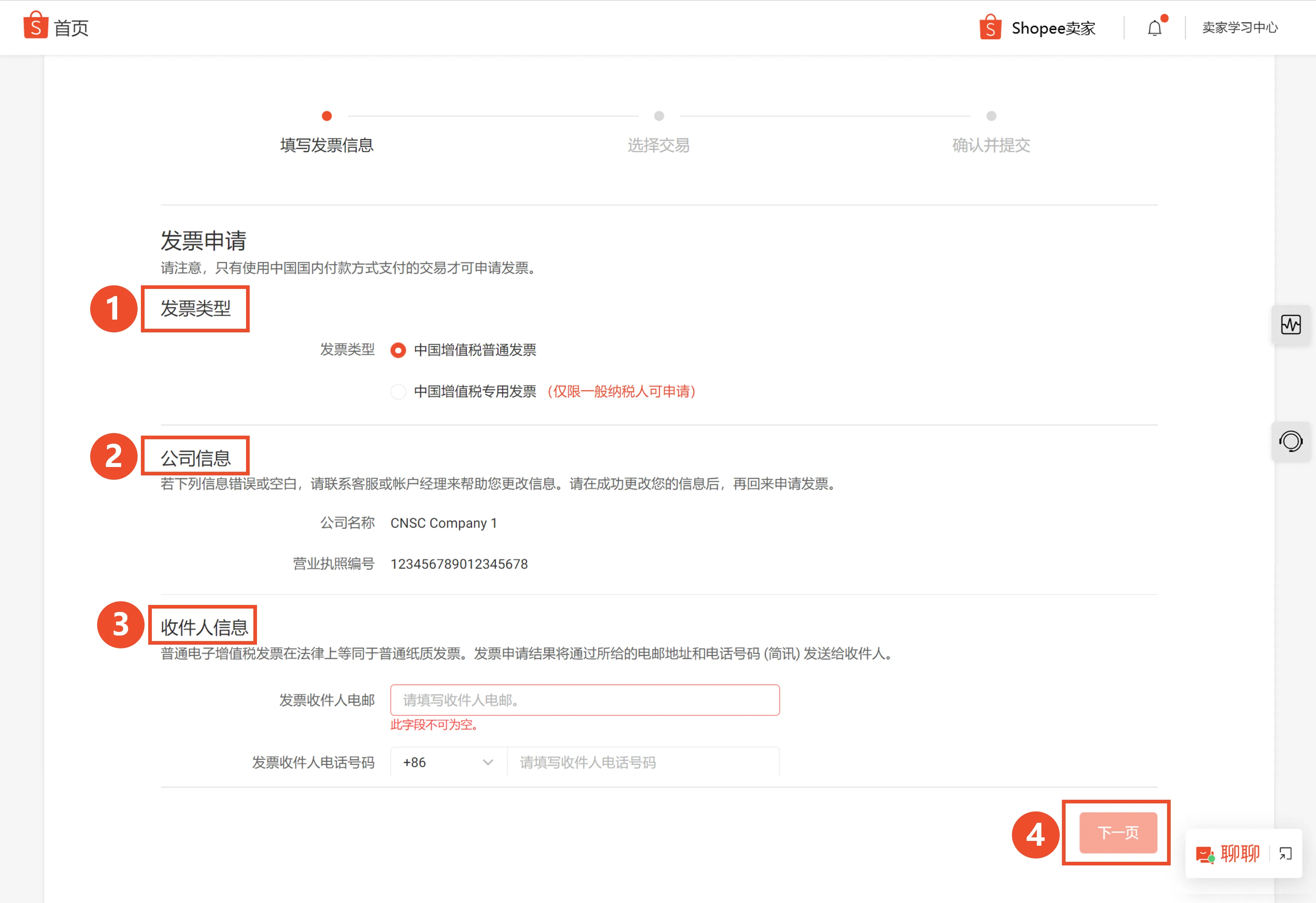This screenshot has width=1316, height=903.
Task: Click the notification badge dot on the bell
Action: click(1165, 19)
